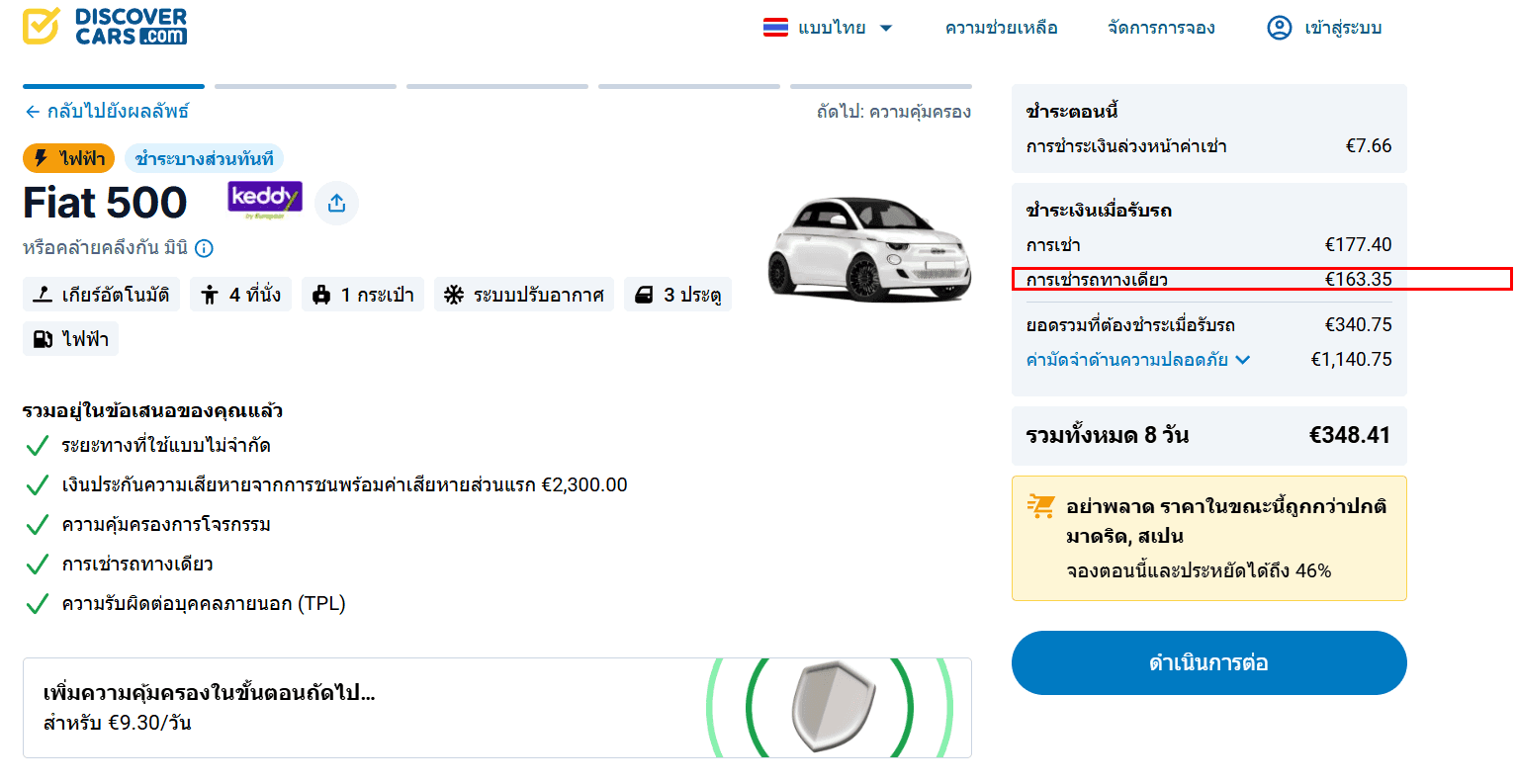
Task: Click the €340.75 pickup total
Action: tap(1358, 325)
